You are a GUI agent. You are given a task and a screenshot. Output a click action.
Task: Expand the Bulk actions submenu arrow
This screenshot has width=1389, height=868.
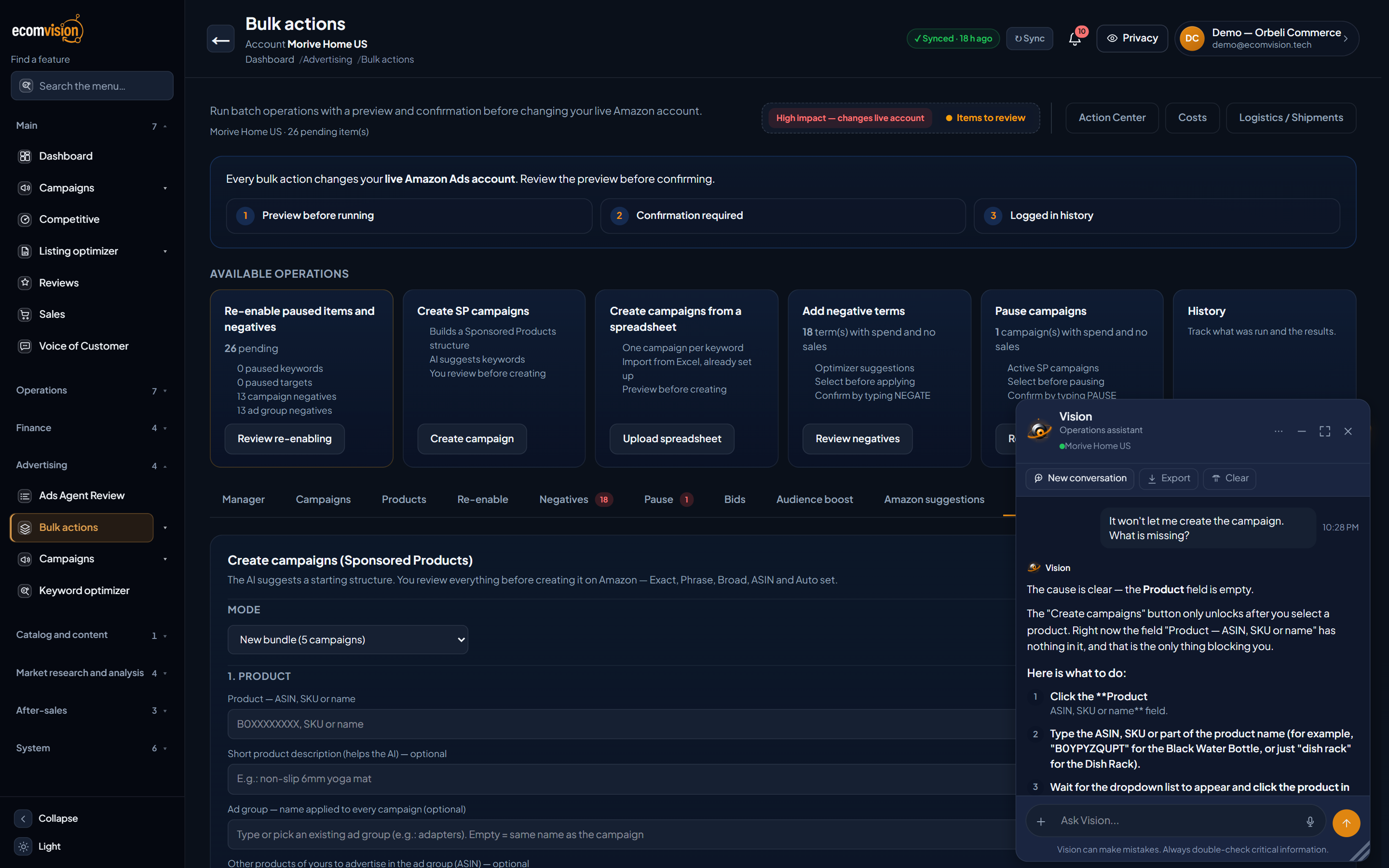click(x=165, y=528)
